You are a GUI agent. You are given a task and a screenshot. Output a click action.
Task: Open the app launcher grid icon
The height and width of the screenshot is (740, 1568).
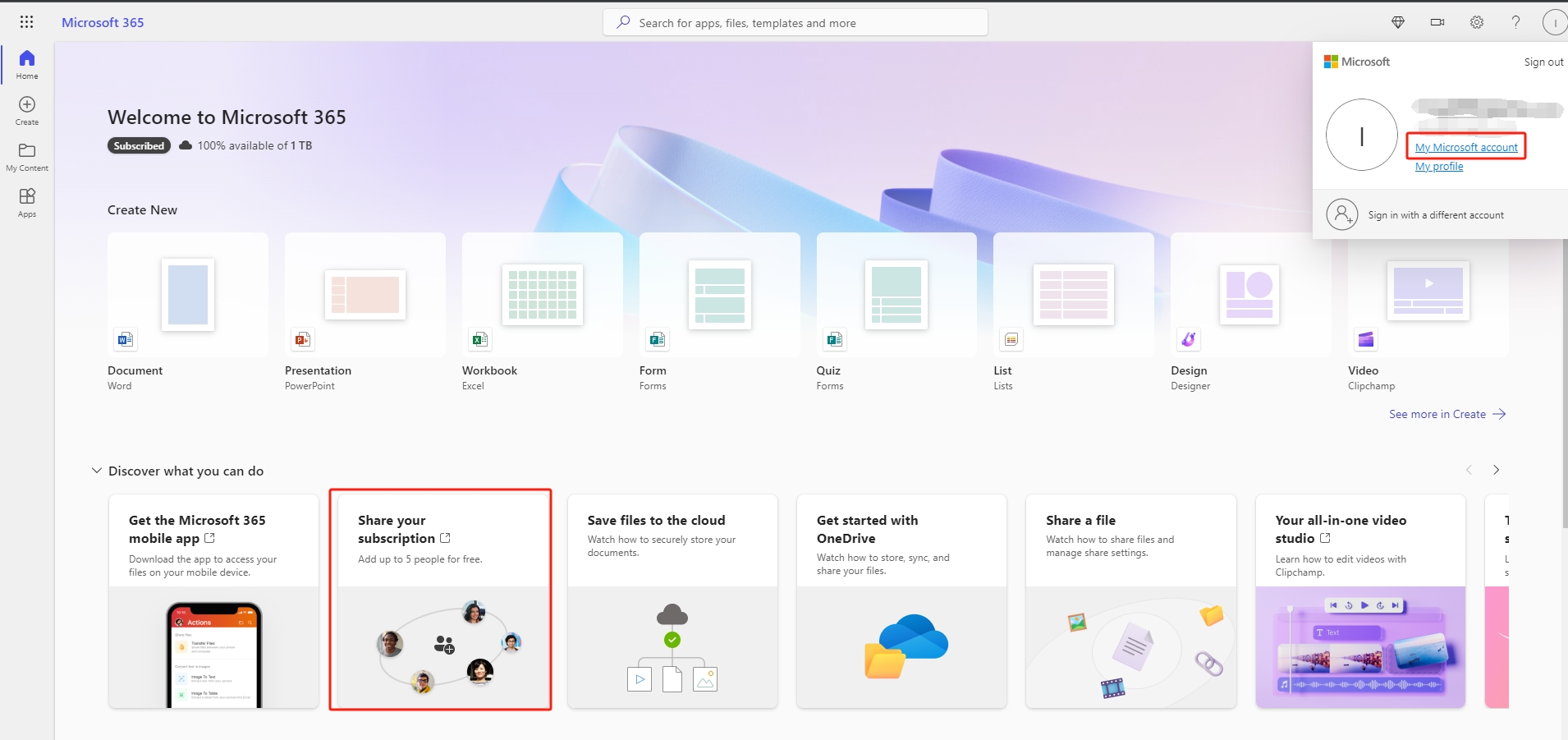(26, 22)
